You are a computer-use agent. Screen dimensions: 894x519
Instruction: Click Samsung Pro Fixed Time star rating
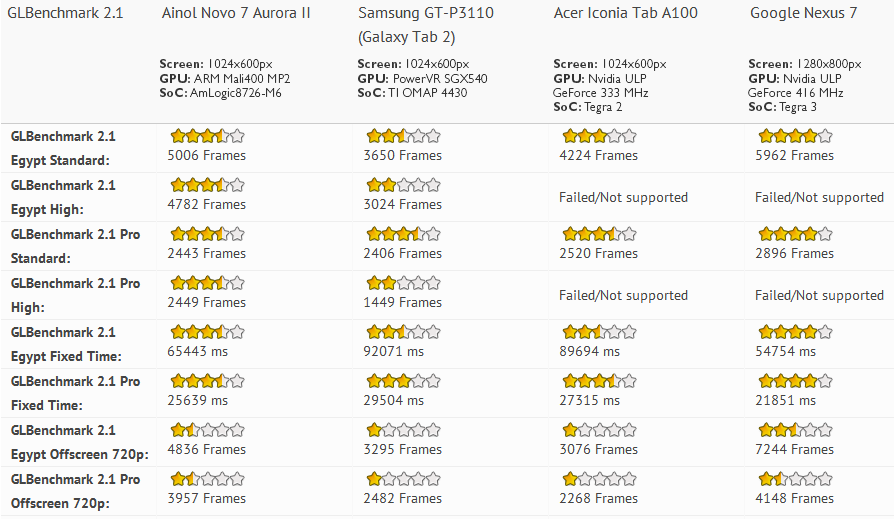pyautogui.click(x=403, y=381)
